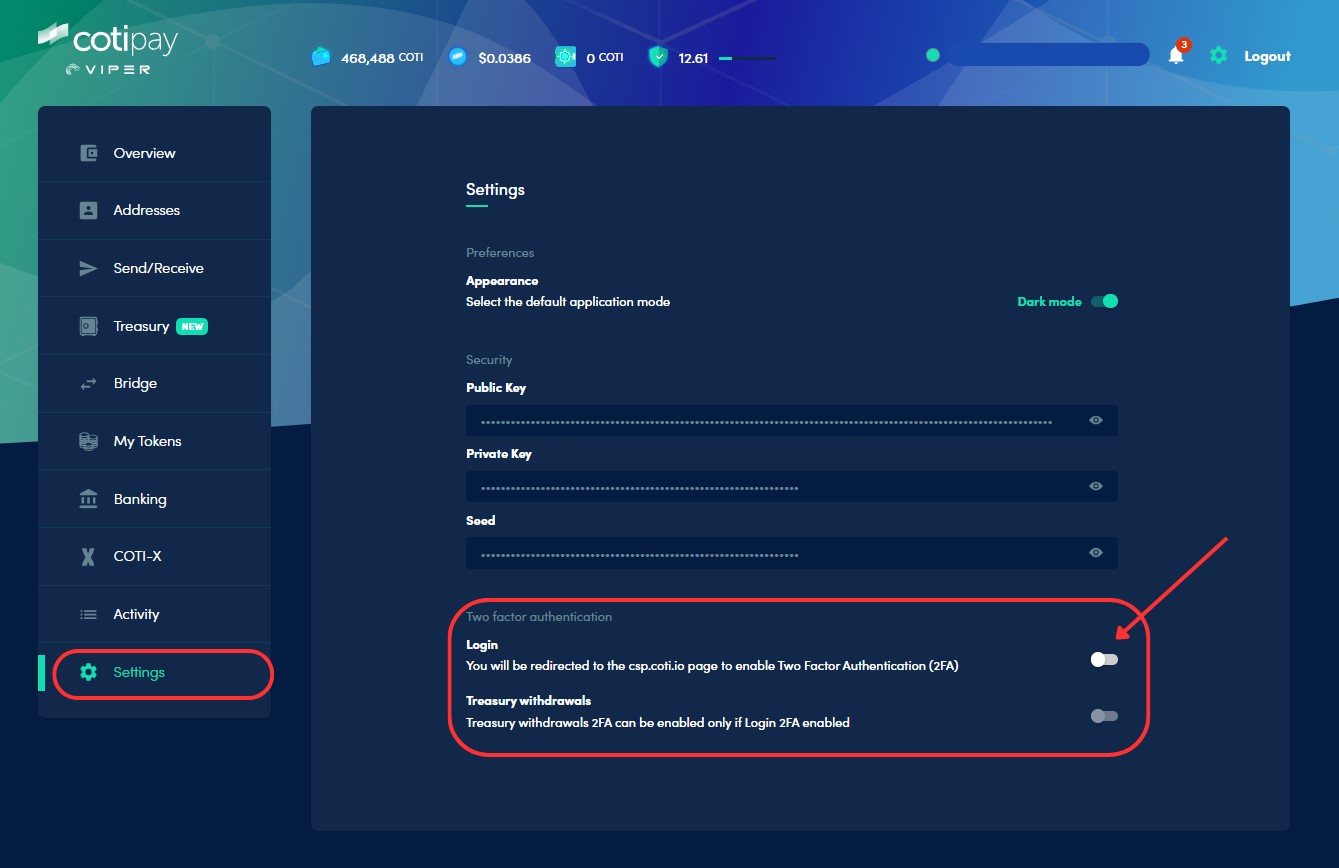This screenshot has width=1339, height=868.
Task: Open Send/Receive section
Action: [x=155, y=268]
